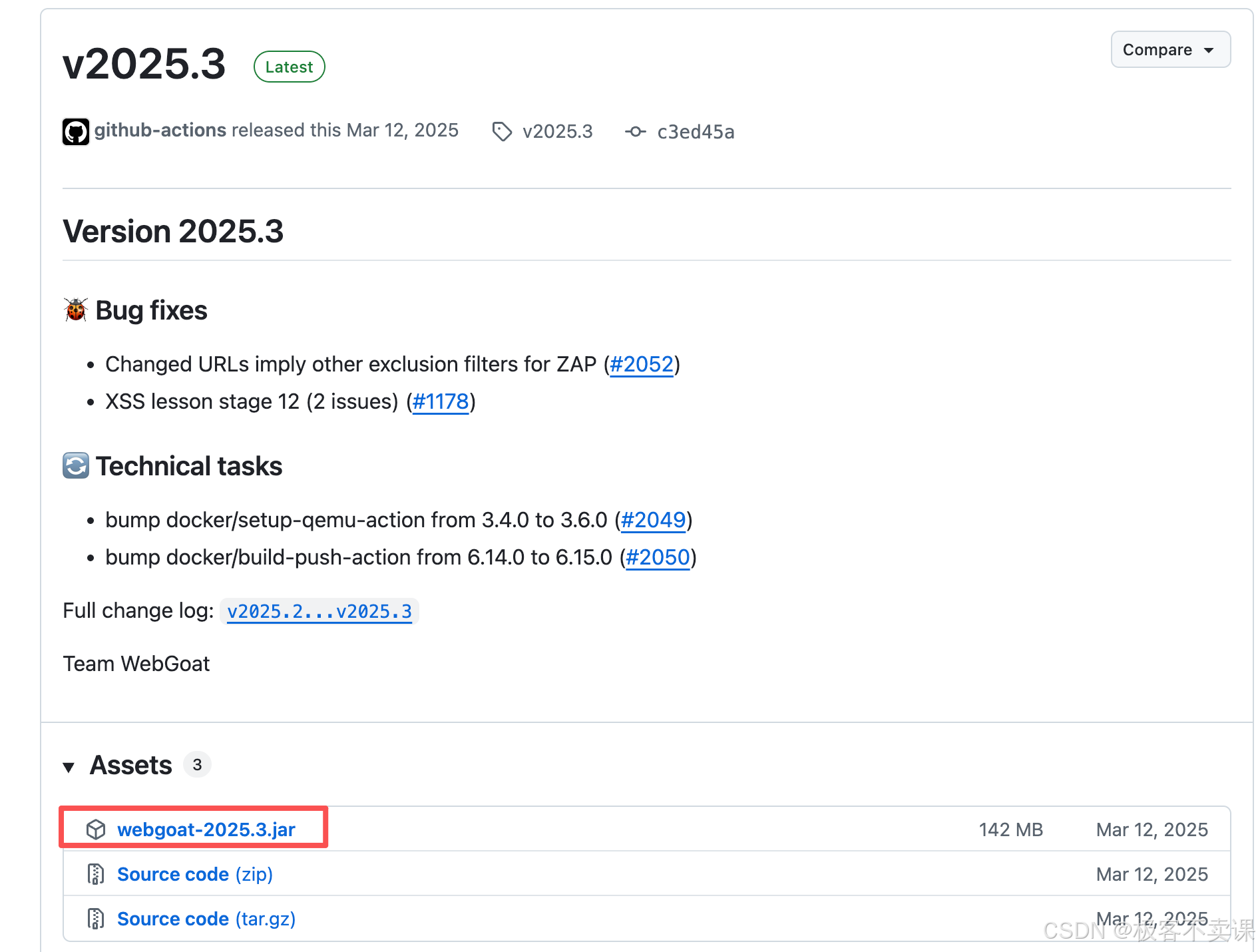
Task: Click the Version 2025.3 heading
Action: [x=173, y=232]
